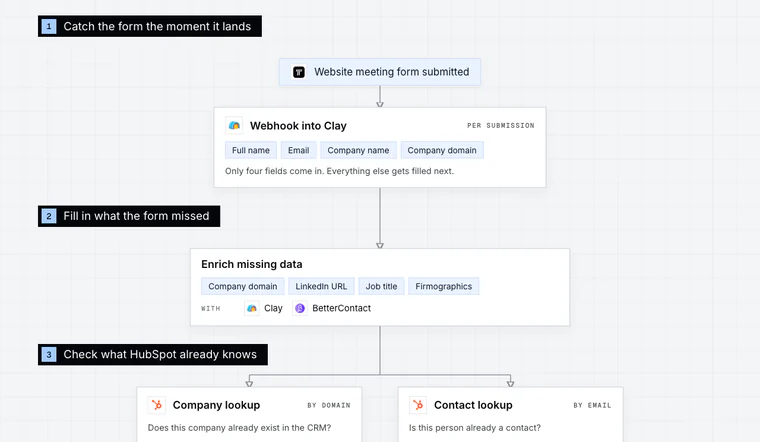Click the 'Company lookup' title
760x442 pixels.
(x=216, y=405)
